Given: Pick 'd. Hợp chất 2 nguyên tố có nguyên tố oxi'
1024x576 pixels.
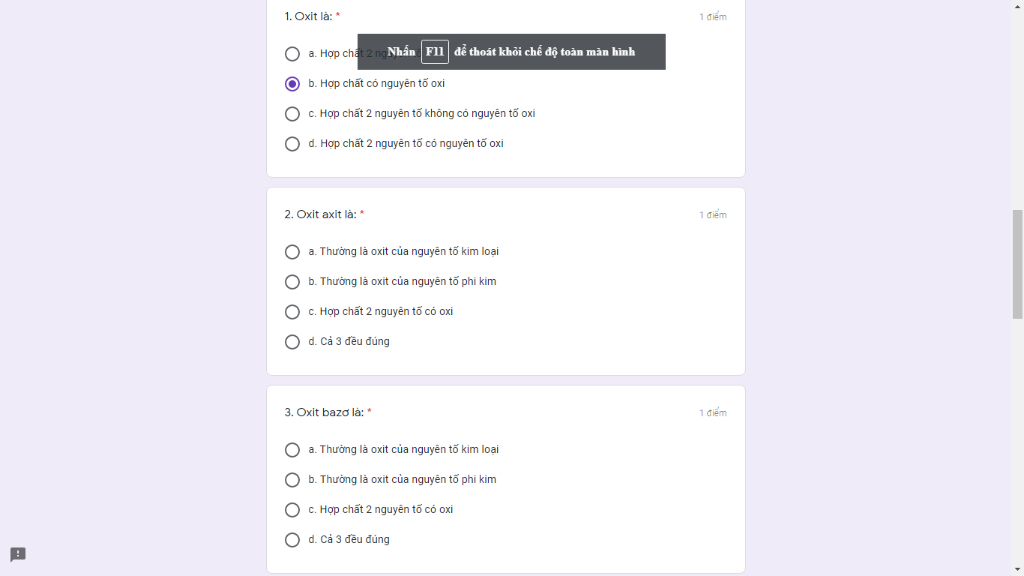Looking at the screenshot, I should click(292, 144).
